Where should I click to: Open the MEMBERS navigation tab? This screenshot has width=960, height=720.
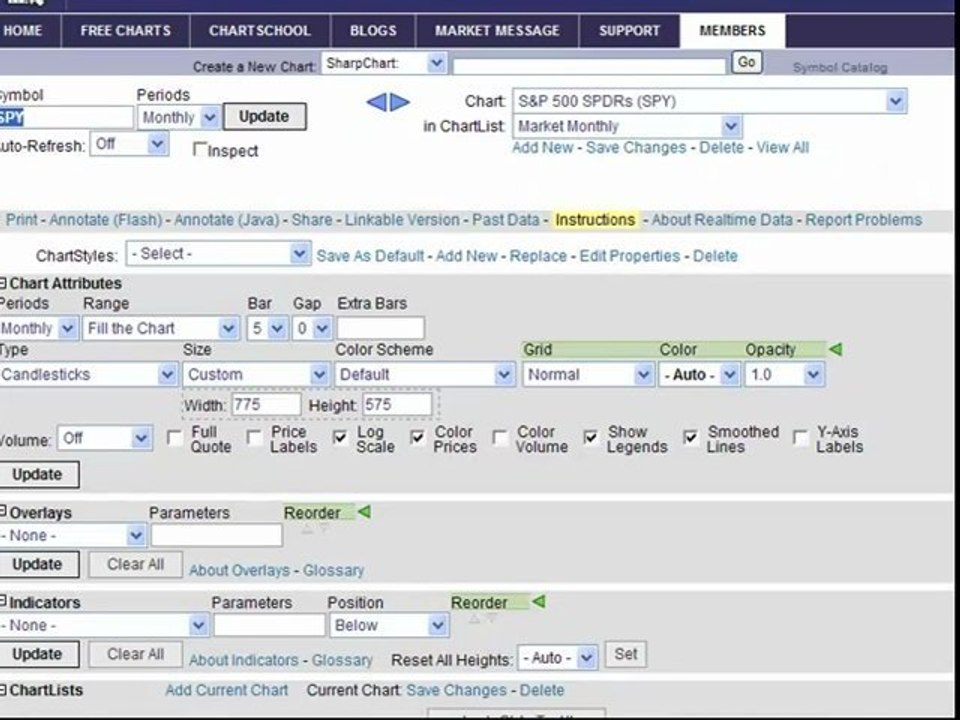(732, 31)
